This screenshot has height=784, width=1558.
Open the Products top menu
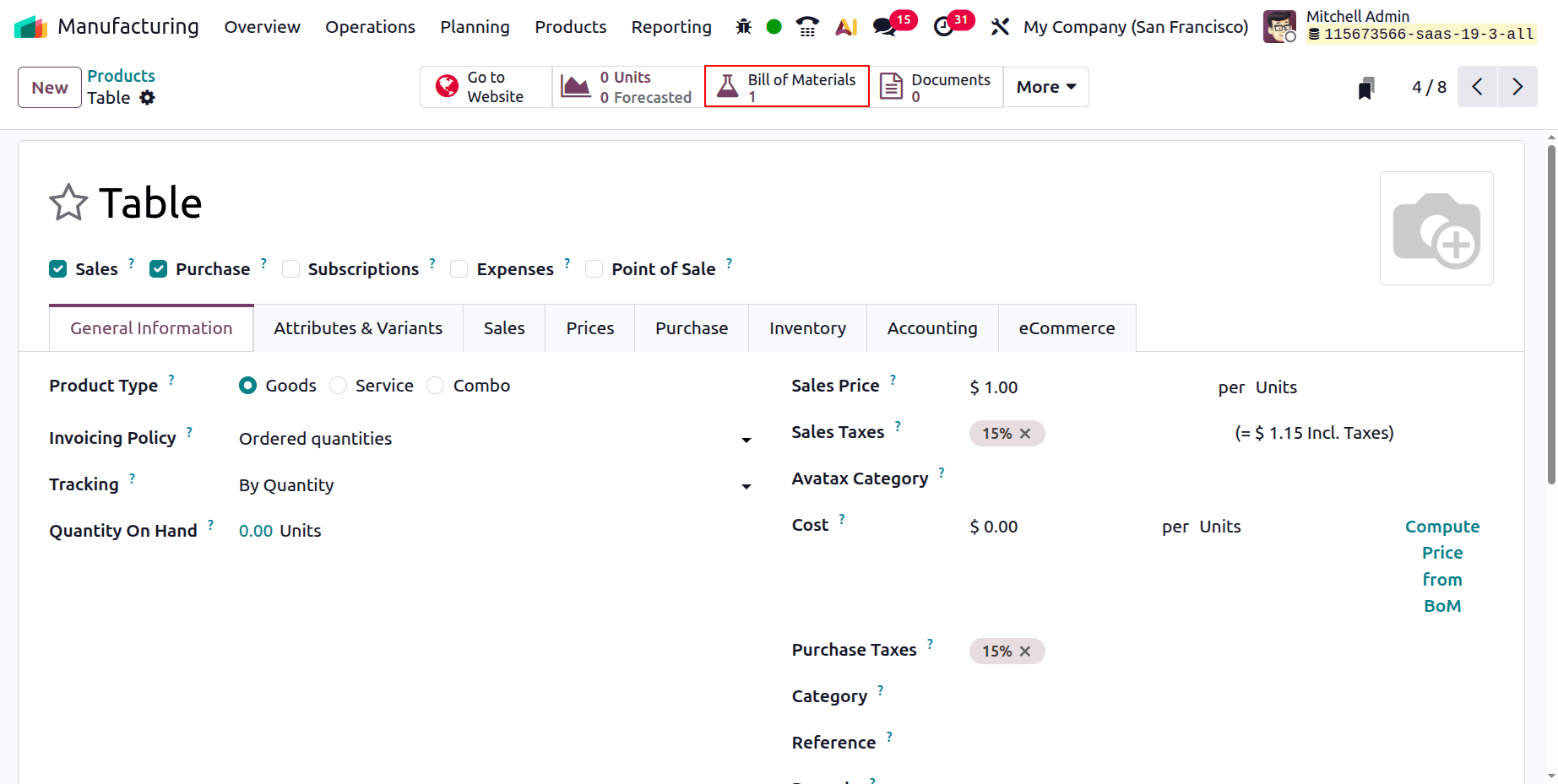[570, 27]
